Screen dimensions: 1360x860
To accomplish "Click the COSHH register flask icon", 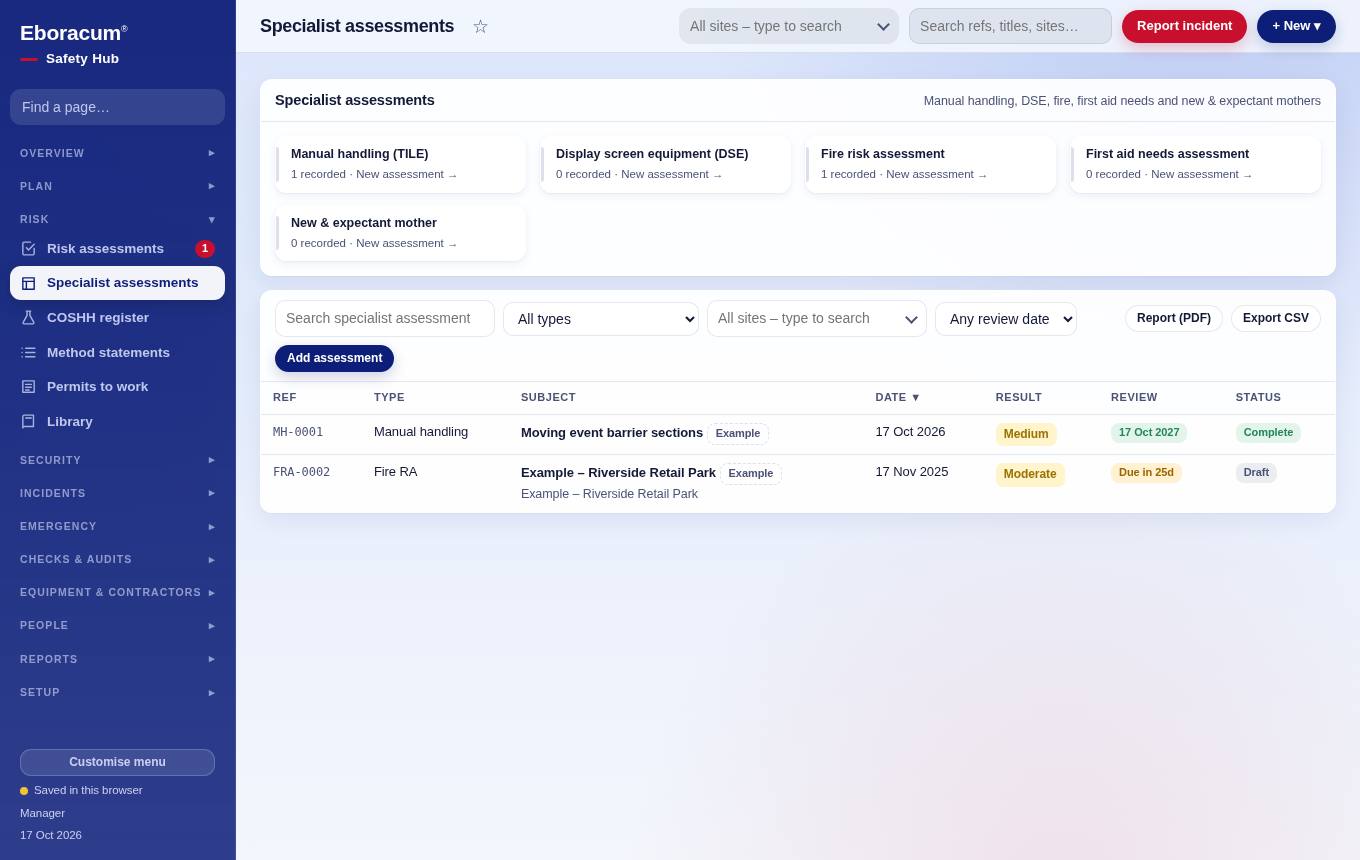I will [28, 318].
